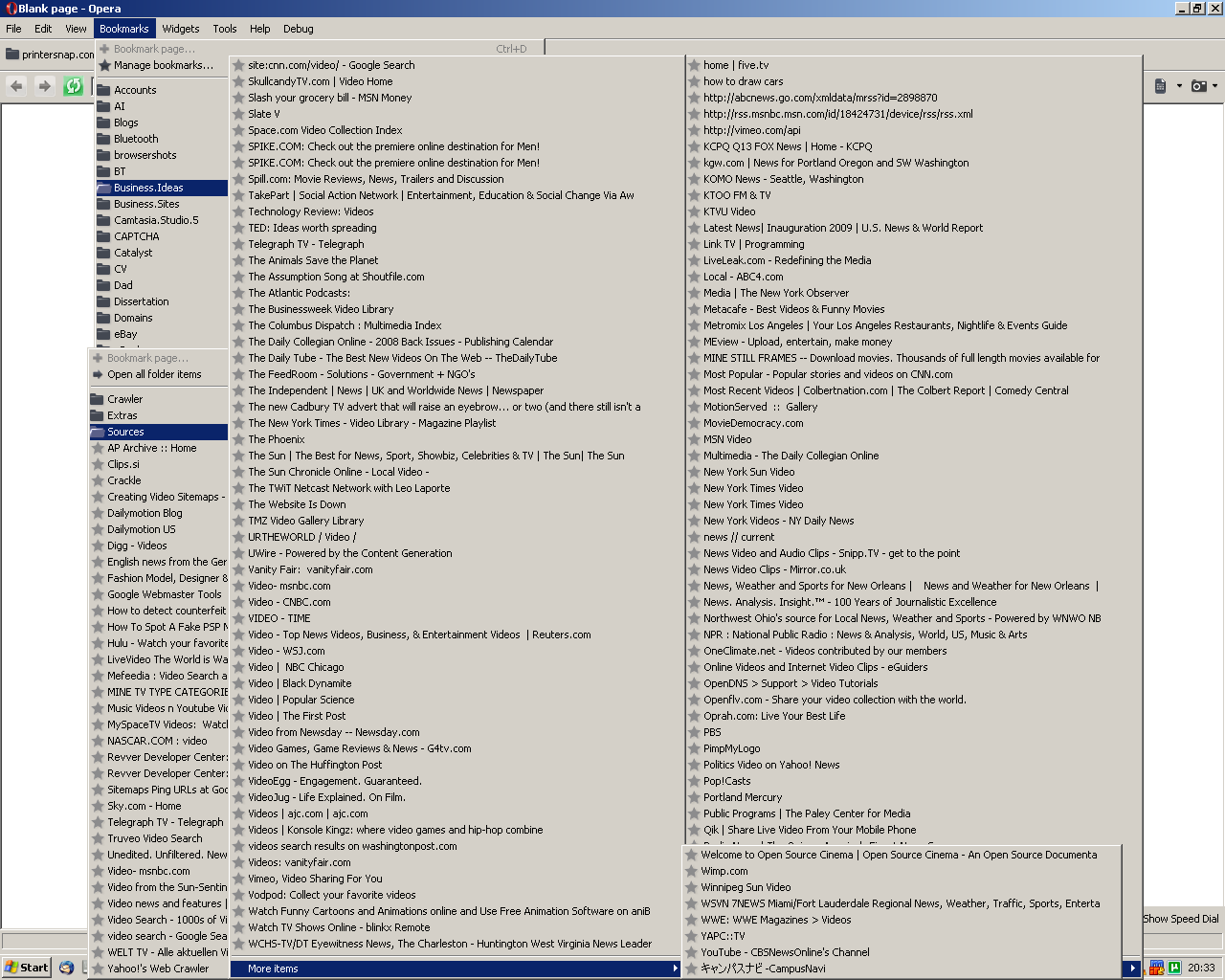
Task: Open the Tools menu
Action: point(225,29)
